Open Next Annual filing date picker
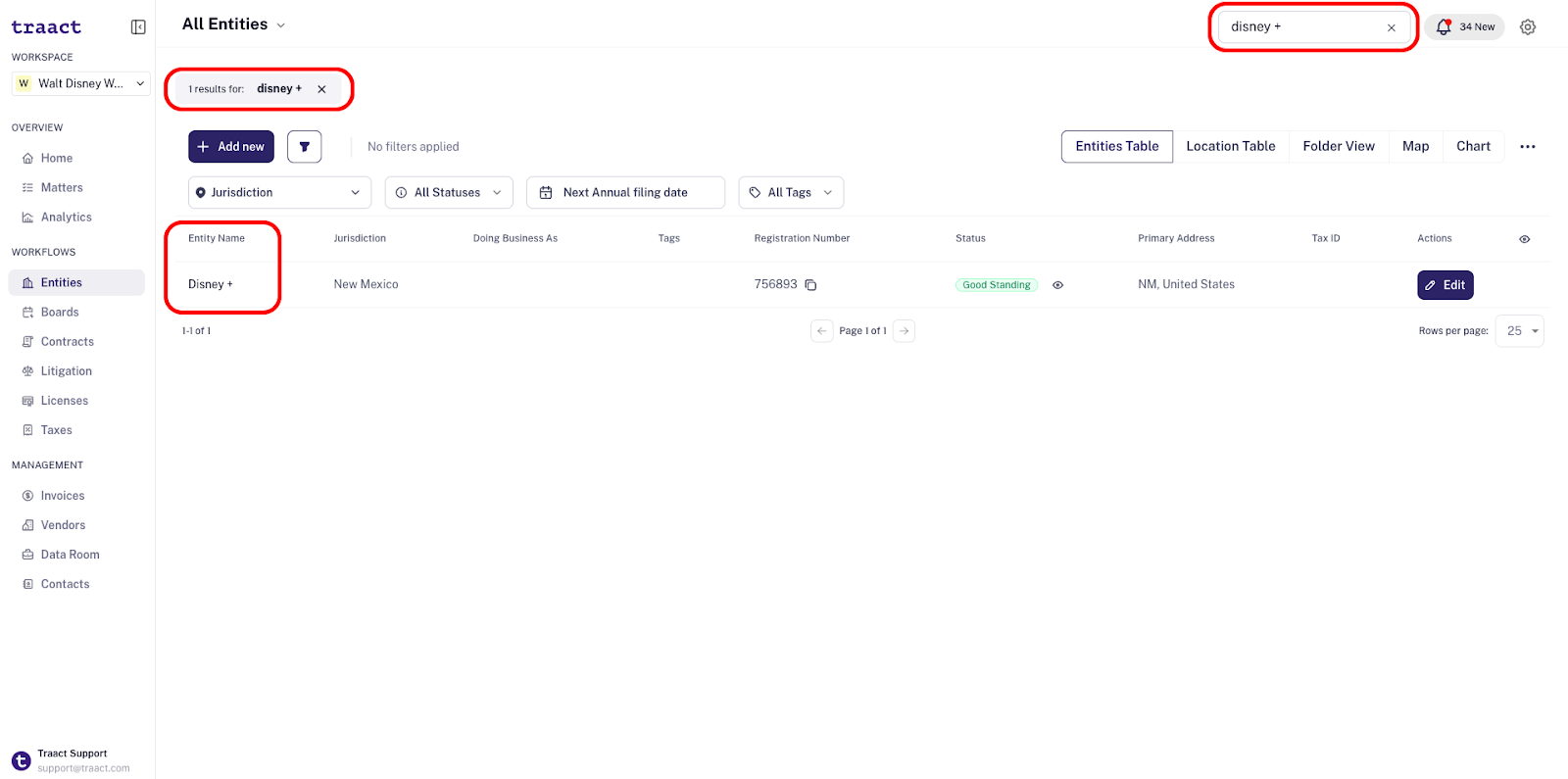Screen dimensions: 1568x779 [625, 193]
